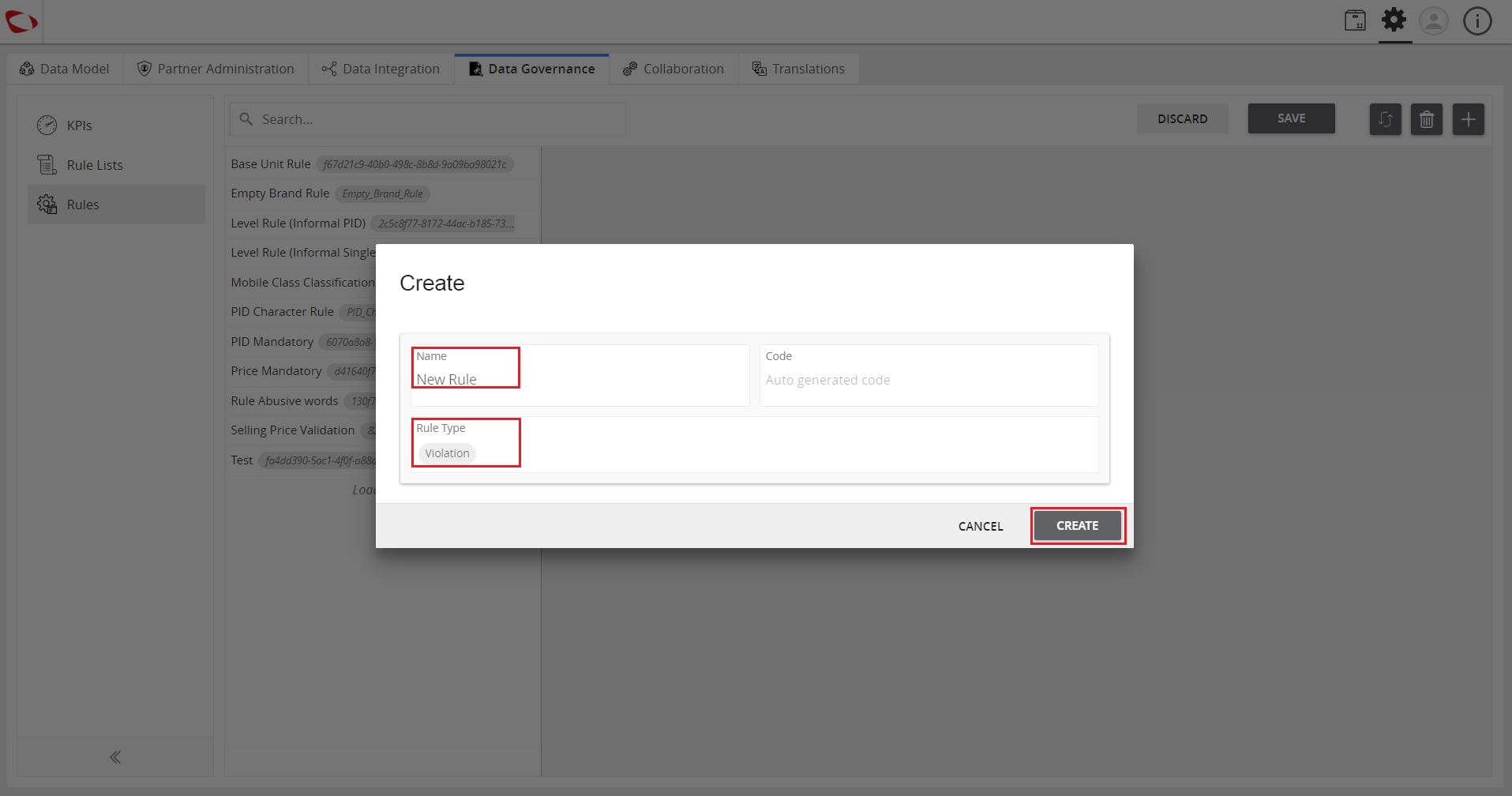Click the Collaboration tab icon
Screen dimensions: 1512x796
(630, 69)
